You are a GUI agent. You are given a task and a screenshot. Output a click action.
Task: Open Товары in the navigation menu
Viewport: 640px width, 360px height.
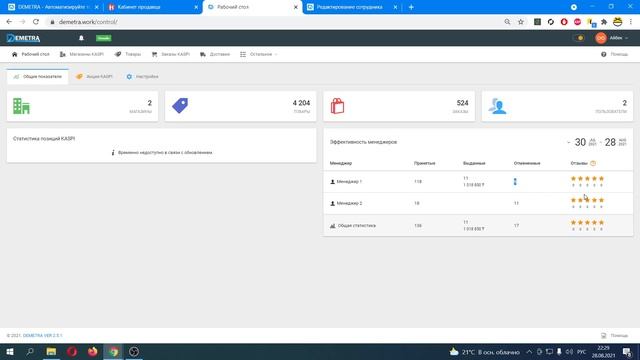(128, 54)
